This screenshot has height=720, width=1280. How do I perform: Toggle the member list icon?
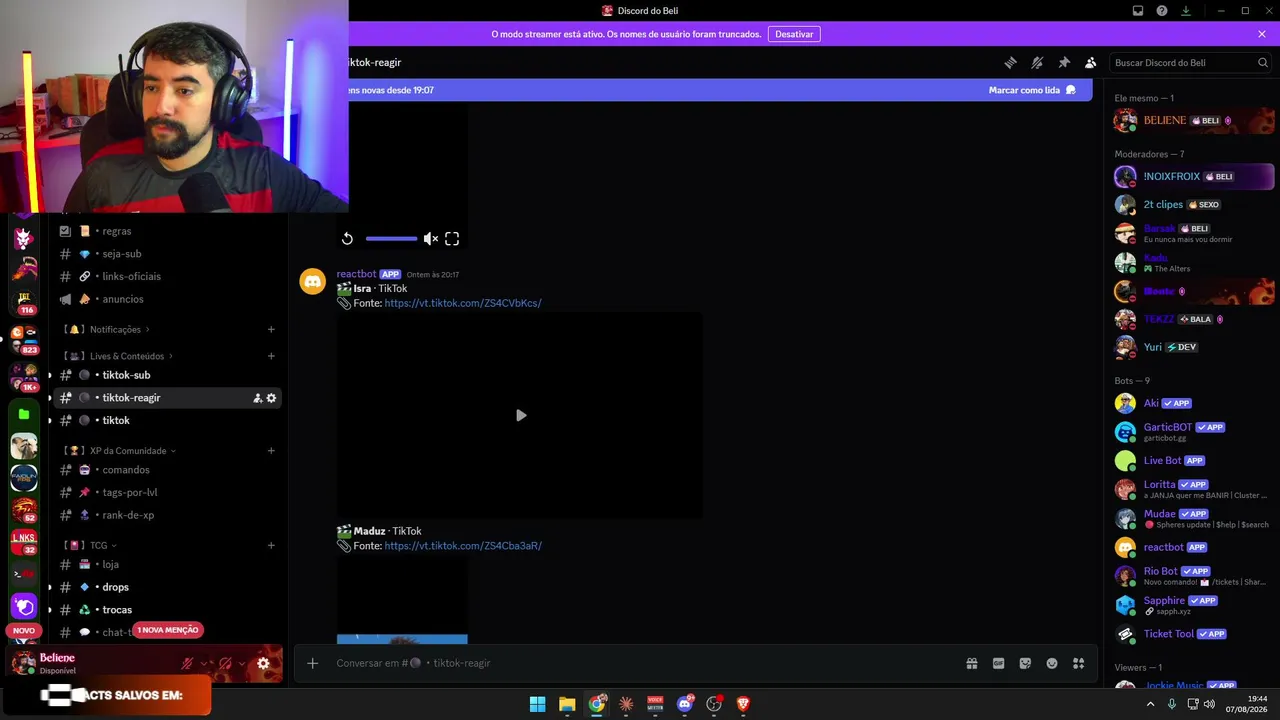tap(1091, 62)
